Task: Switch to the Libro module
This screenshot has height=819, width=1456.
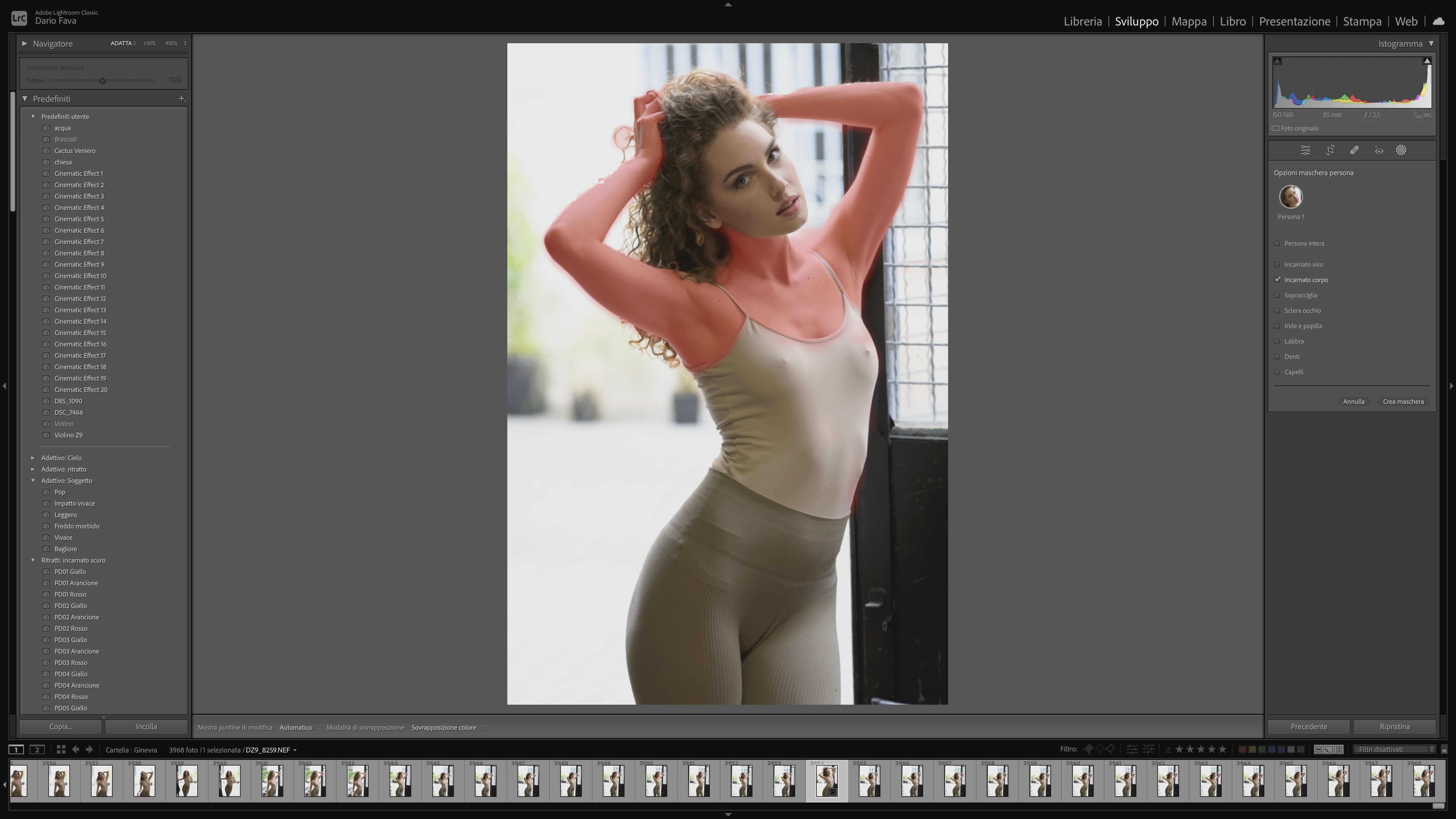Action: [1232, 21]
